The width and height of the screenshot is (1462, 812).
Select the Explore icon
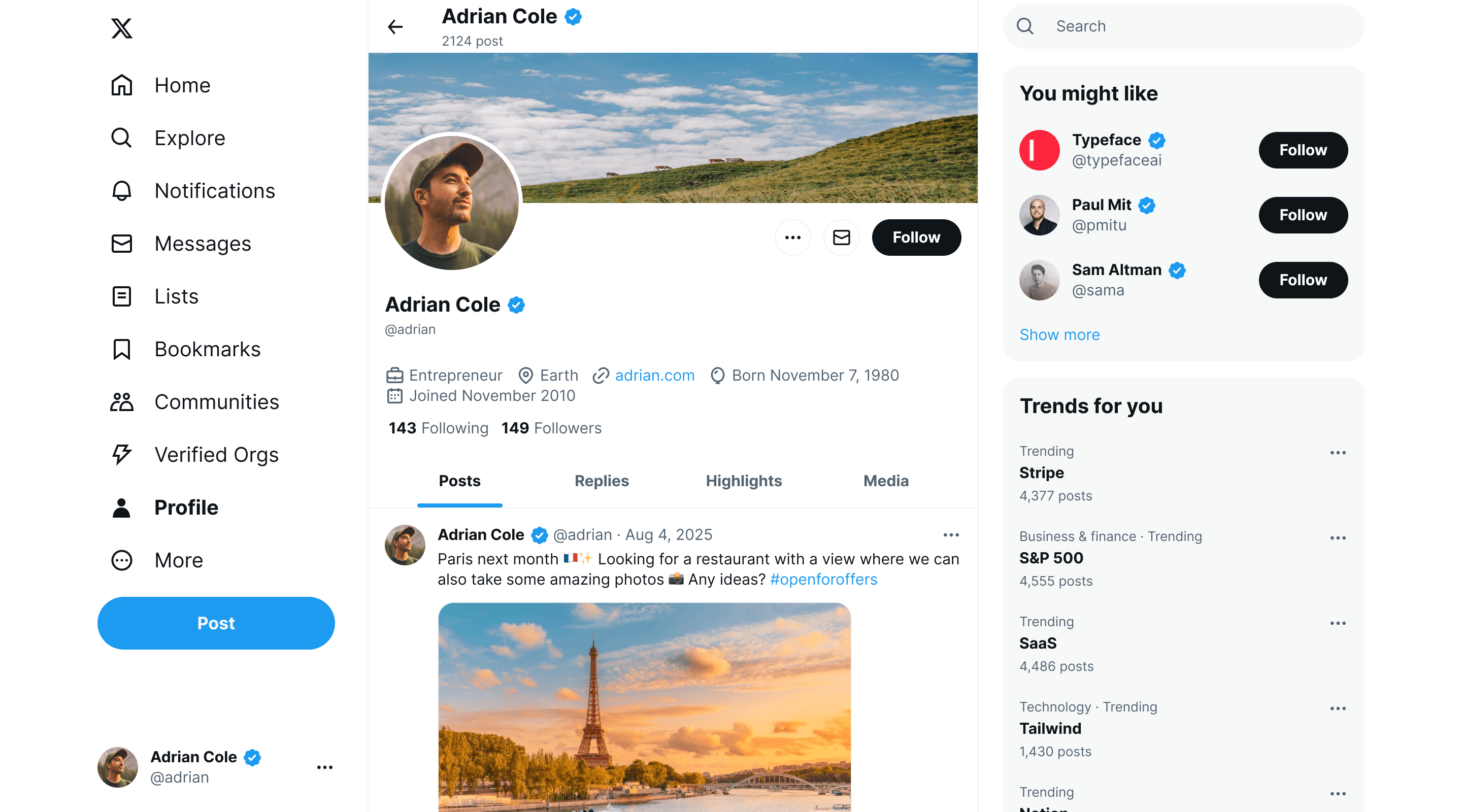click(121, 138)
